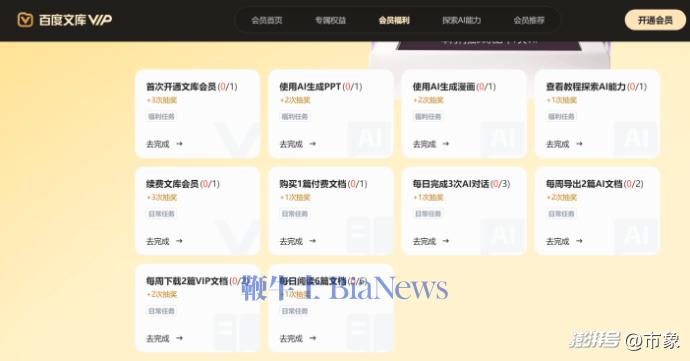Click arrow icon on 每日完成3次AI对话 card
The height and width of the screenshot is (361, 690).
click(x=446, y=241)
